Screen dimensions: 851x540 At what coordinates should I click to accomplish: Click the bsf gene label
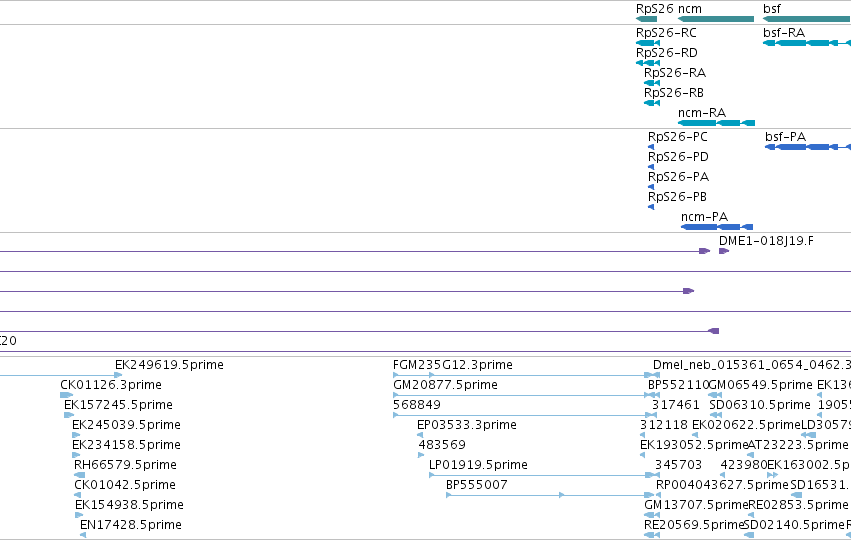(772, 9)
